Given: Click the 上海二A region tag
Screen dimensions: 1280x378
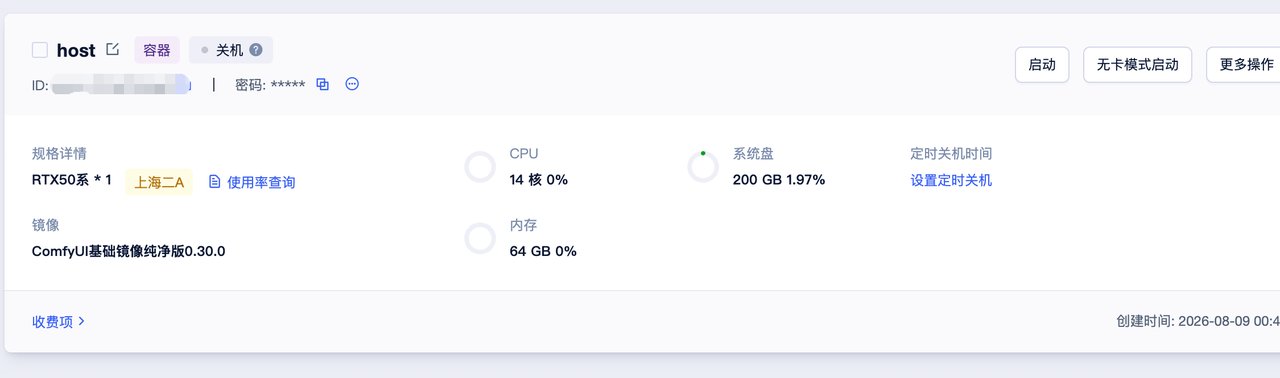Looking at the screenshot, I should tap(159, 182).
